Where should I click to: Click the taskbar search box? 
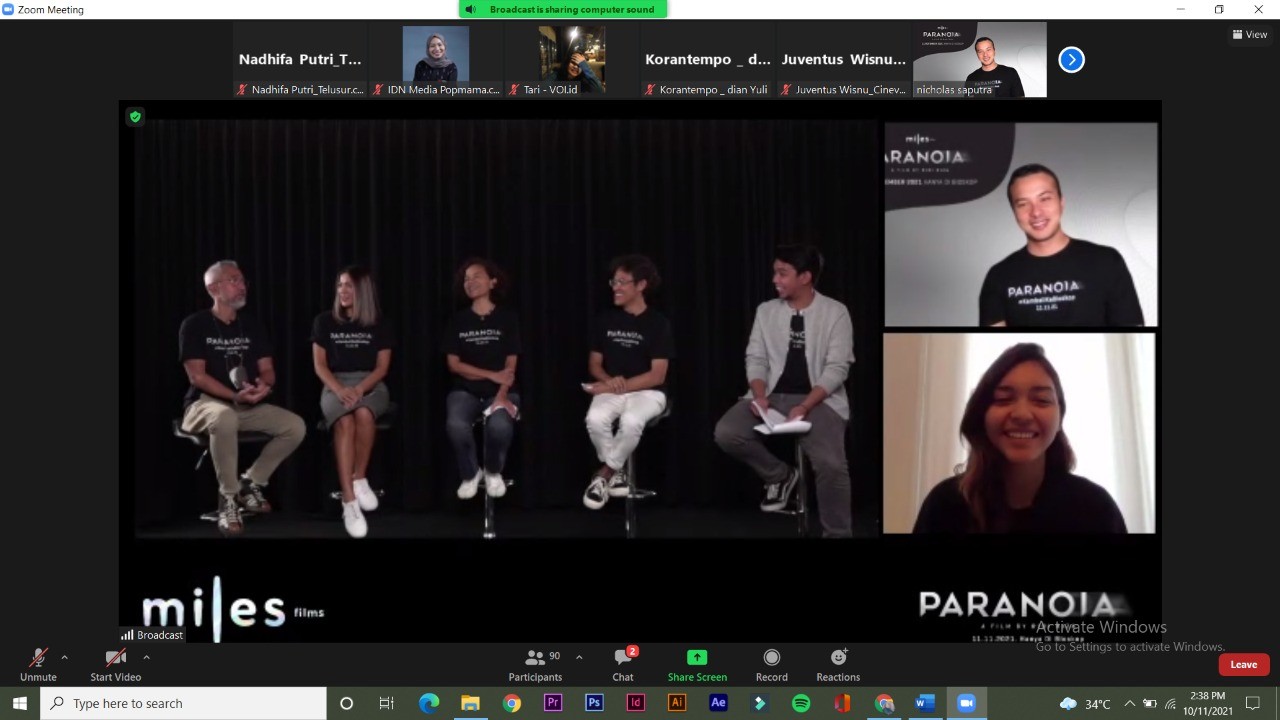[183, 703]
